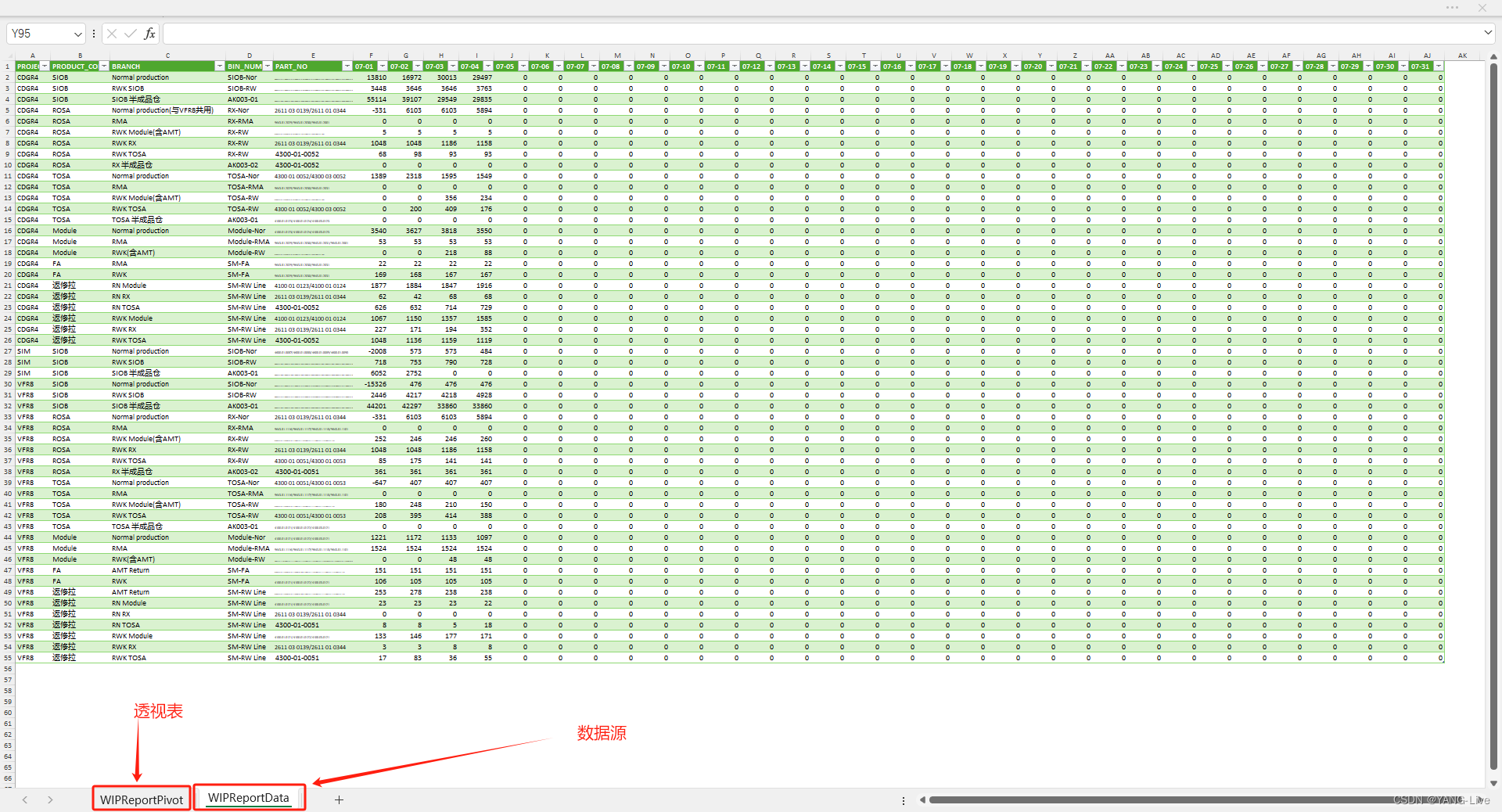Click the vertical scrollbar down arrow
Viewport: 1502px width, 812px height.
(1493, 783)
